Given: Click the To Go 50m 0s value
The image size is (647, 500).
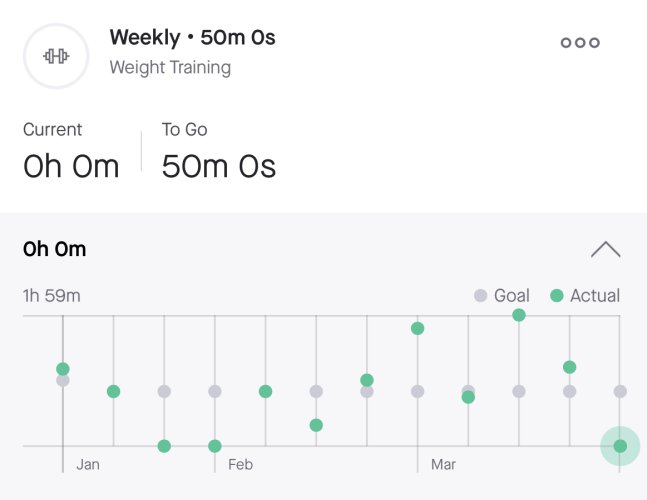Looking at the screenshot, I should (x=219, y=166).
